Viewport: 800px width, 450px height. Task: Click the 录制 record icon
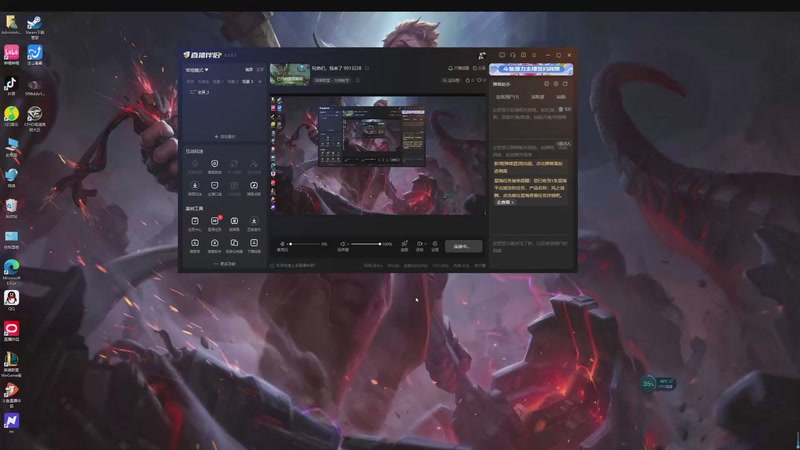point(419,245)
